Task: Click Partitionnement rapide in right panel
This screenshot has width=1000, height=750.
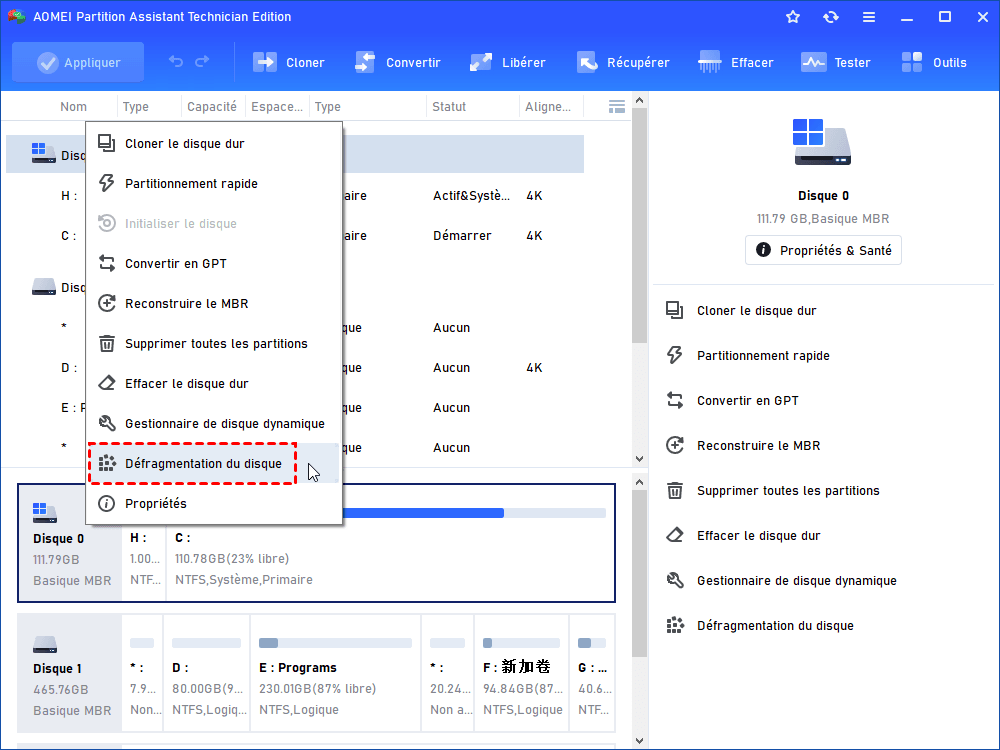Action: 748,355
